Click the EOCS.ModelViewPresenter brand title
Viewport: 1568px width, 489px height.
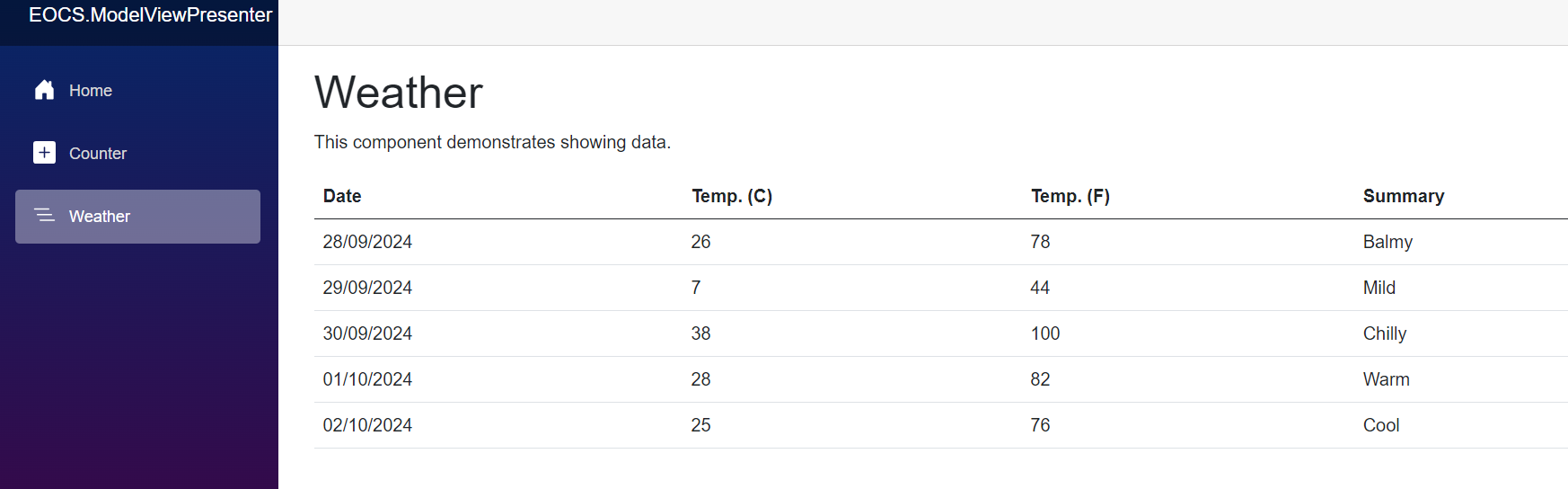click(x=150, y=15)
